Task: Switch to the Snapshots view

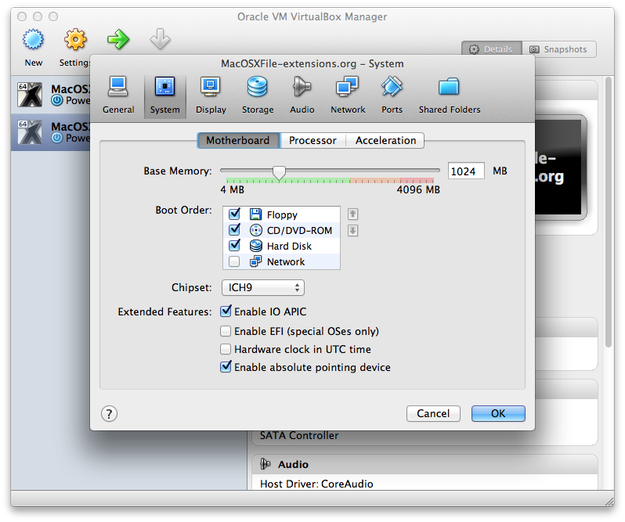Action: [559, 49]
